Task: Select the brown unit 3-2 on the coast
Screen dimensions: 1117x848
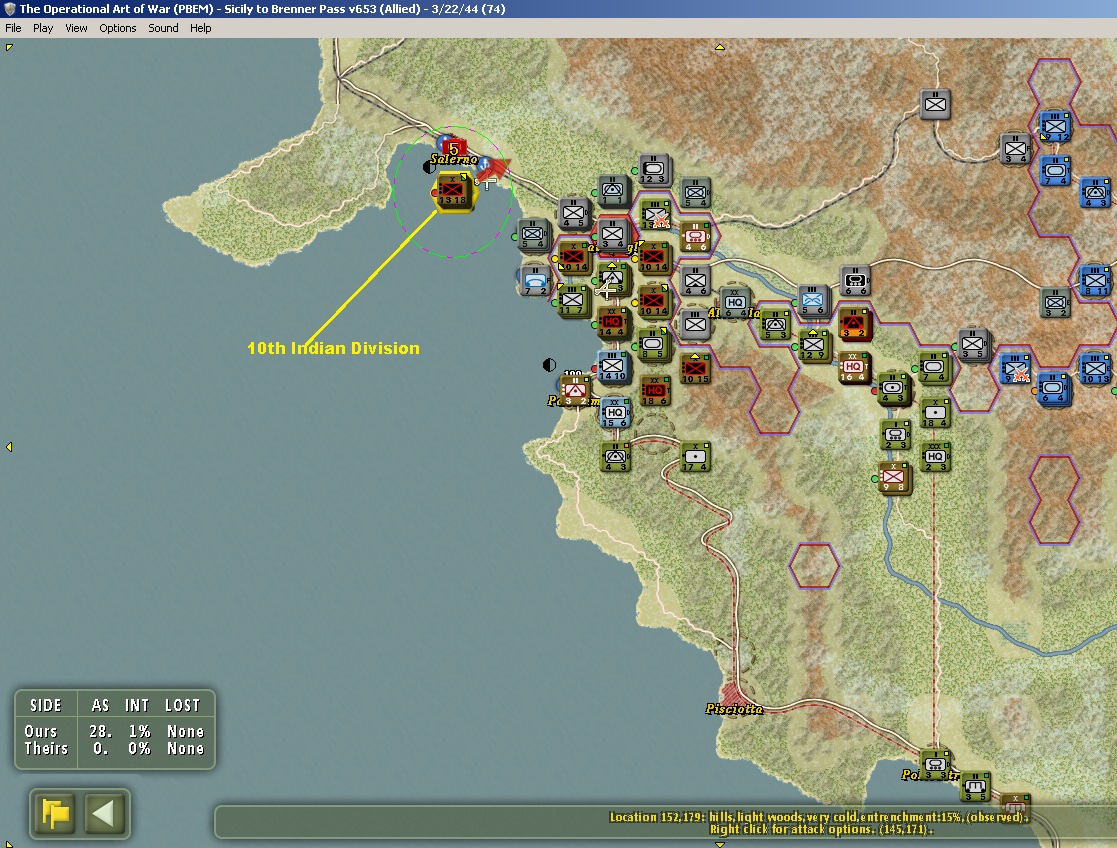Action: click(x=574, y=391)
